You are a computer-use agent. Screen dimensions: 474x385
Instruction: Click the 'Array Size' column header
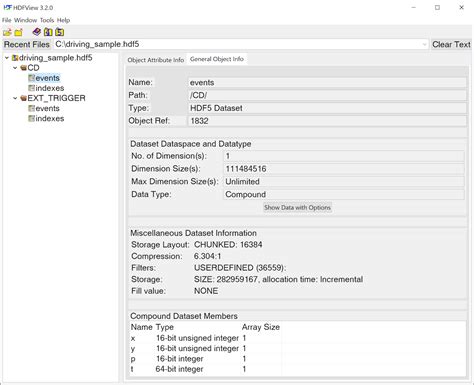[x=261, y=327]
